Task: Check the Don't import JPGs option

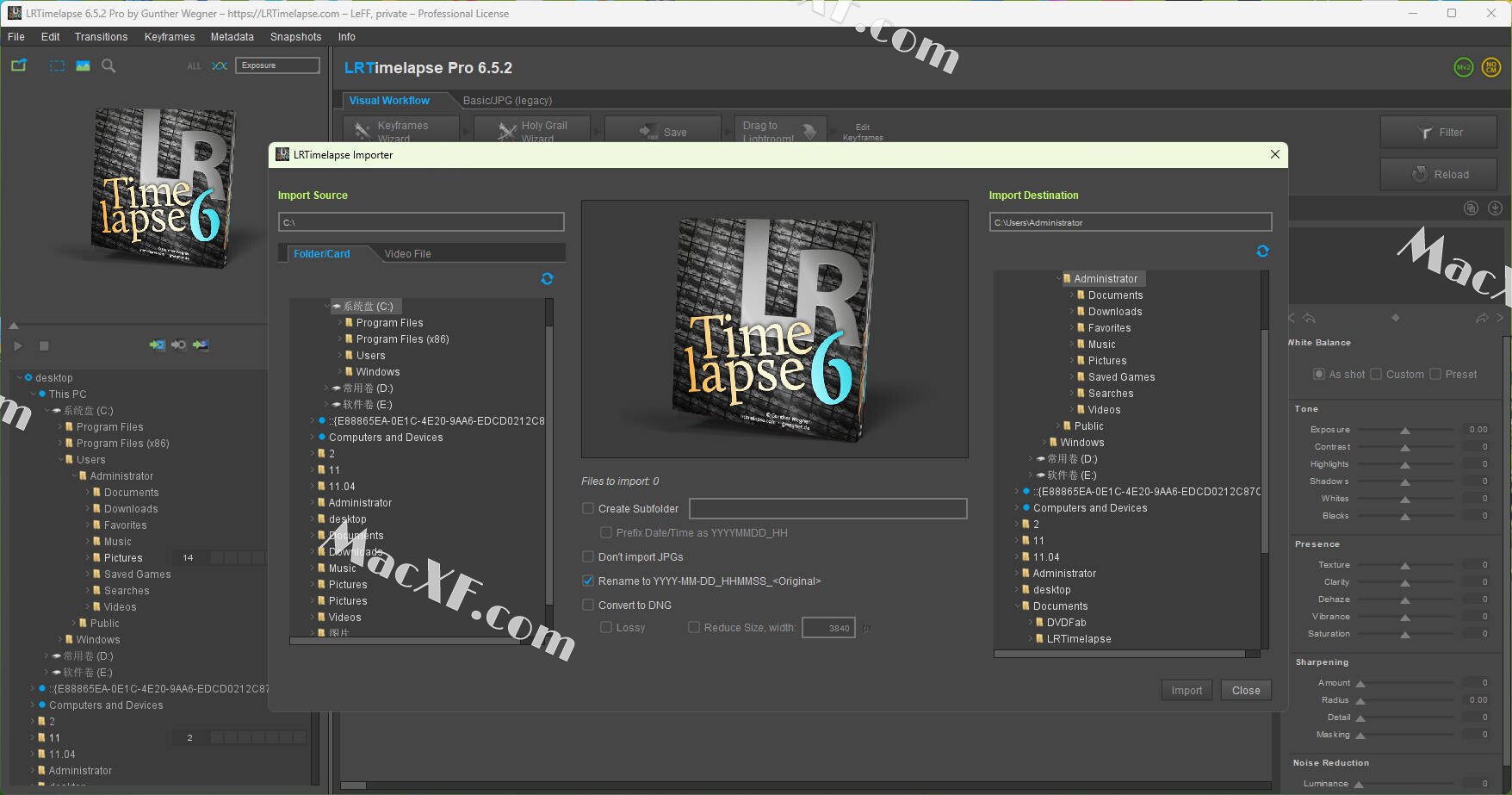Action: click(x=588, y=557)
